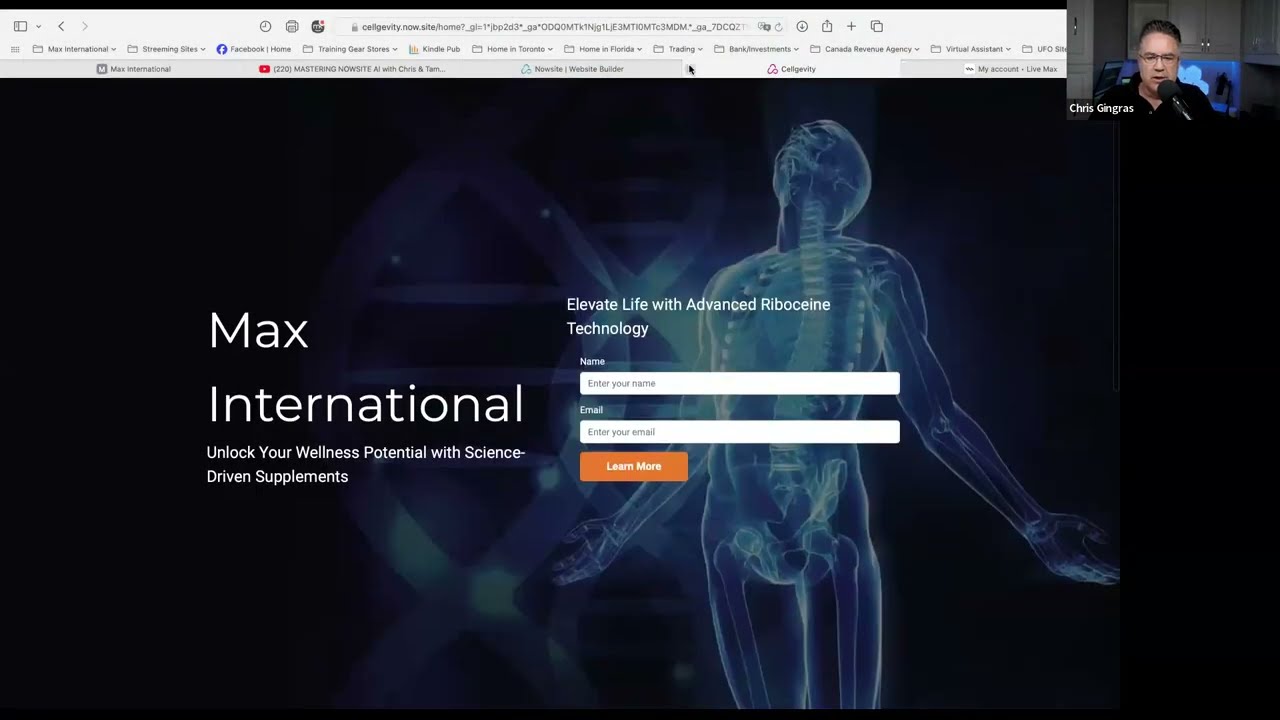
Task: Click the Chris Gingras webcam thumbnail
Action: 1172,60
